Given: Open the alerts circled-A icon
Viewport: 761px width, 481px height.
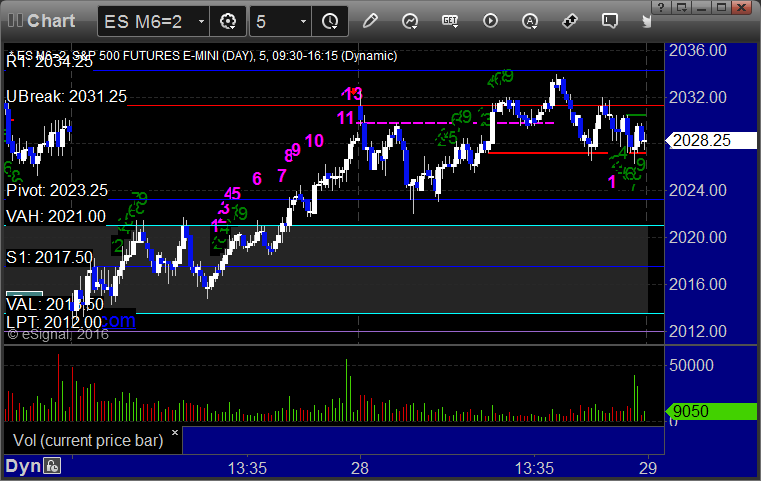Looking at the screenshot, I should click(x=530, y=21).
